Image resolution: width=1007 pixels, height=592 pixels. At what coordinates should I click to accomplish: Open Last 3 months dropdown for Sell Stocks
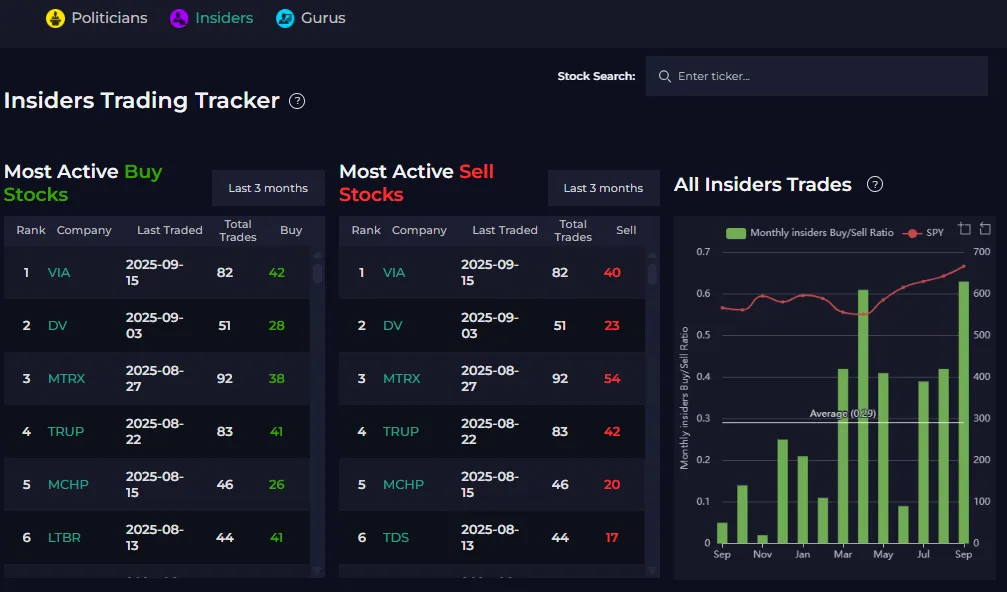[x=603, y=188]
